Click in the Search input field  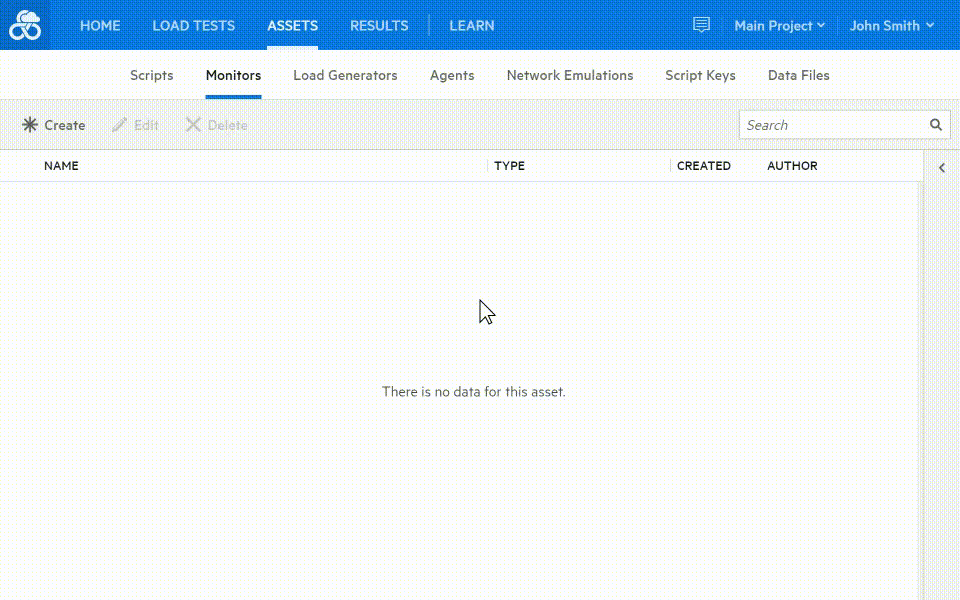click(x=830, y=125)
